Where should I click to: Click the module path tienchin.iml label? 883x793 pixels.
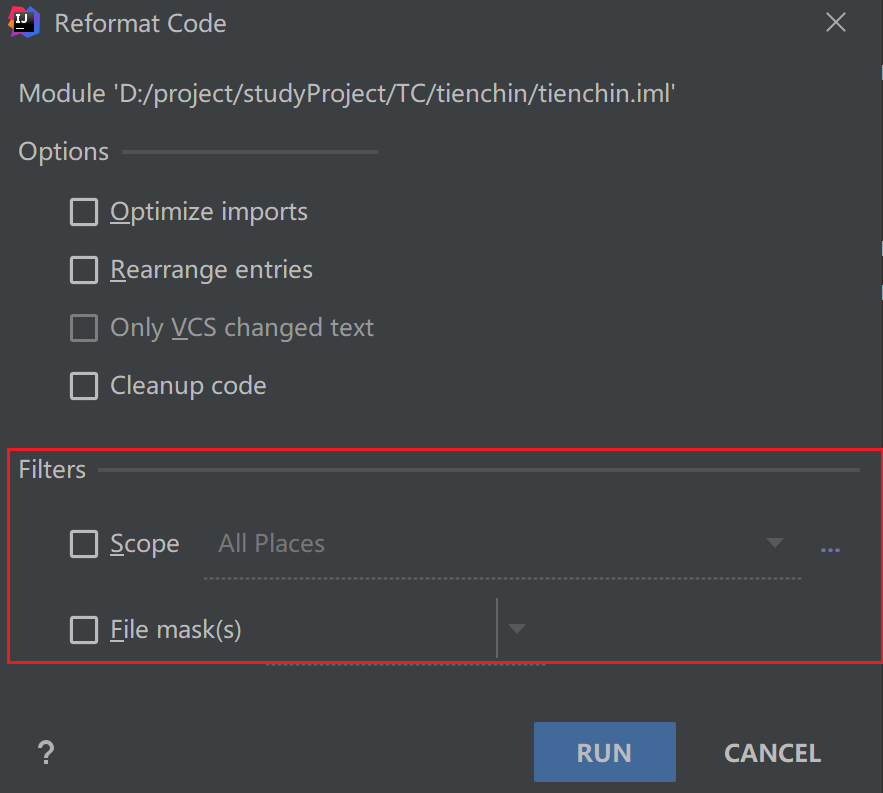pyautogui.click(x=348, y=95)
